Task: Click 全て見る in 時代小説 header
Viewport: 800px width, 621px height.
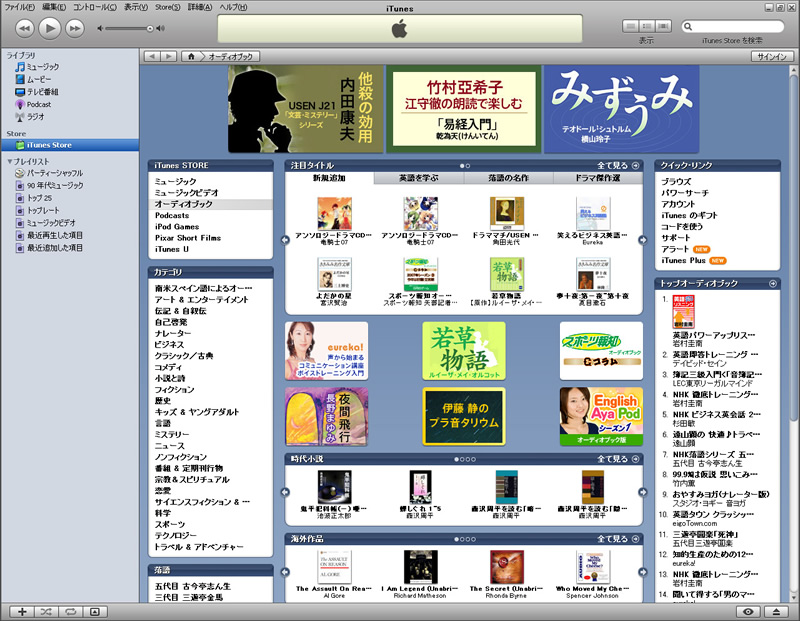Action: pos(618,459)
